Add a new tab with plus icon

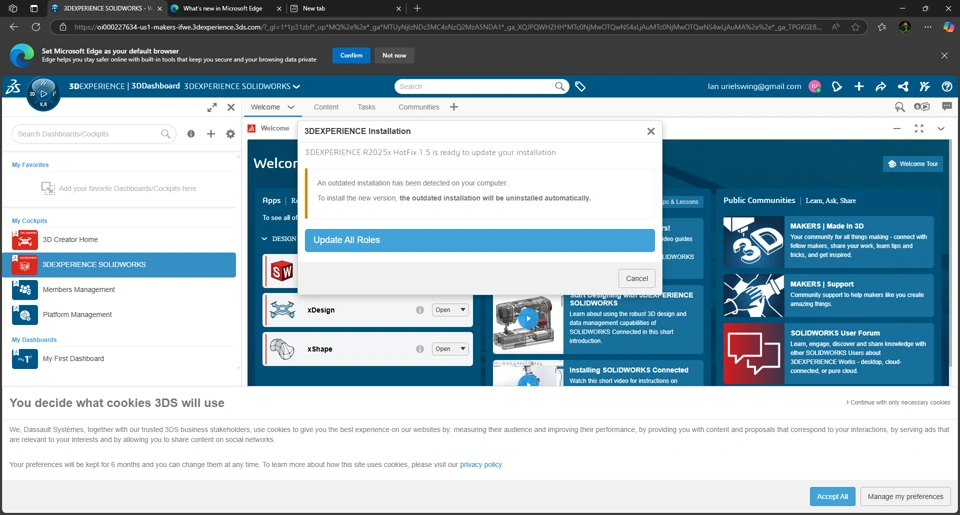[x=454, y=107]
